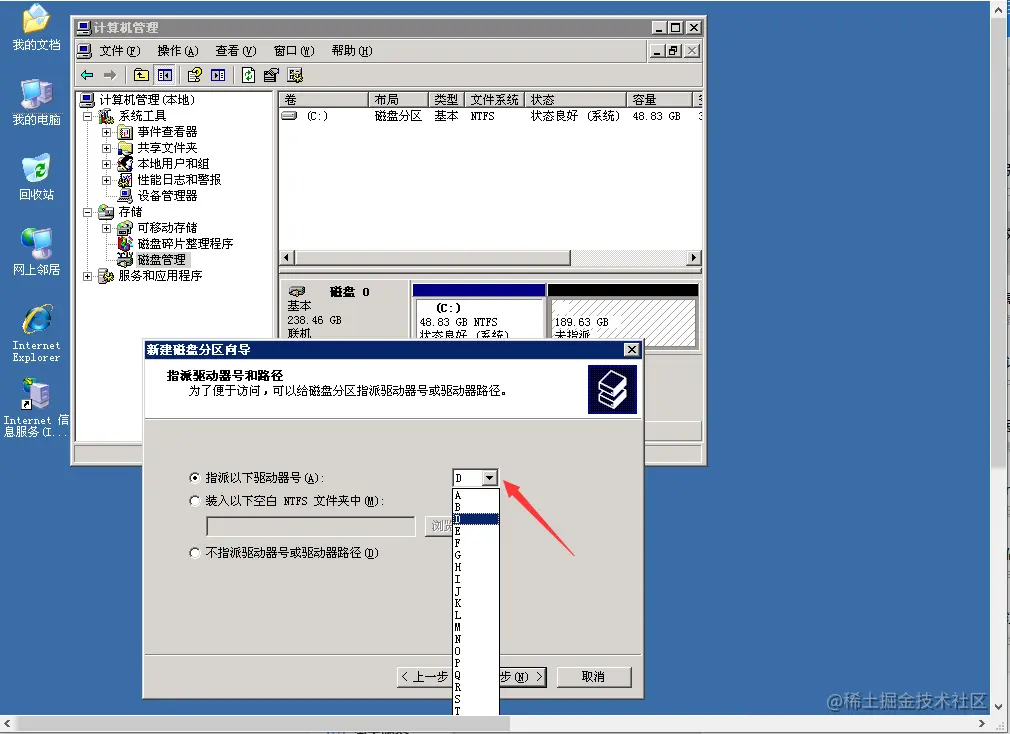Click the 取消 button

pyautogui.click(x=594, y=676)
